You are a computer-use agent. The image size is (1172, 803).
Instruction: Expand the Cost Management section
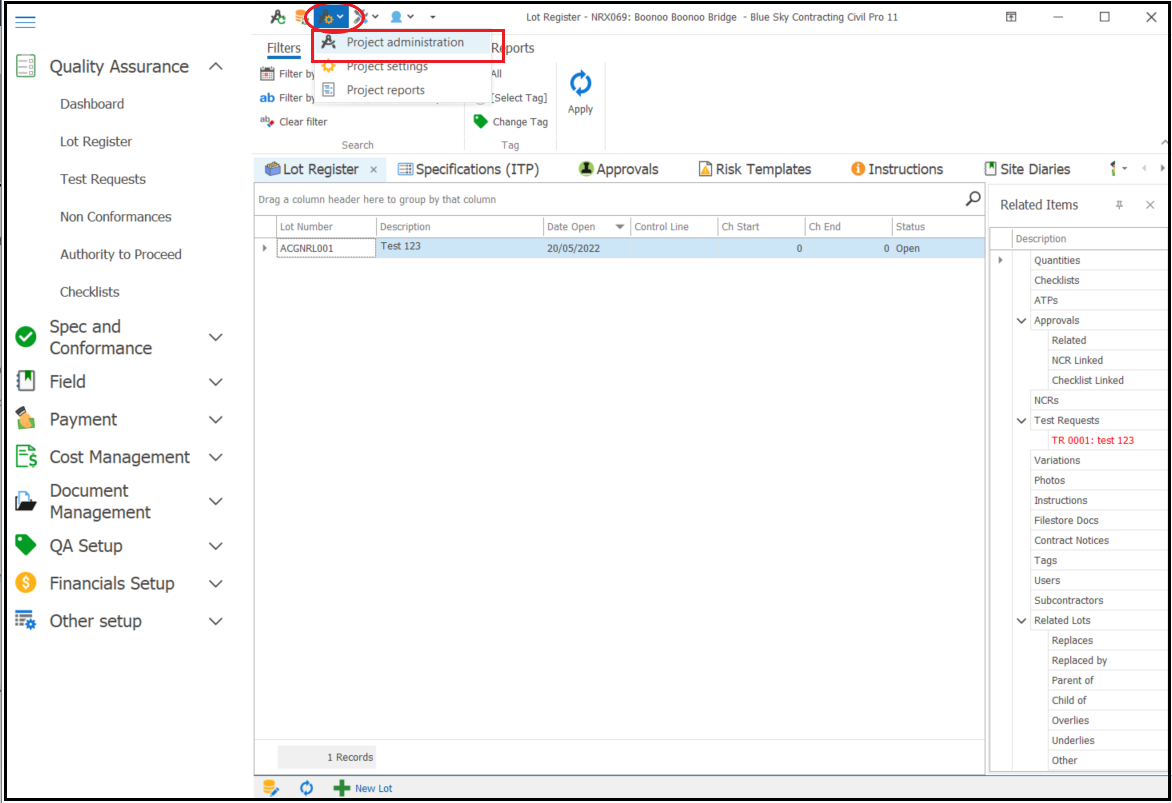(x=216, y=457)
